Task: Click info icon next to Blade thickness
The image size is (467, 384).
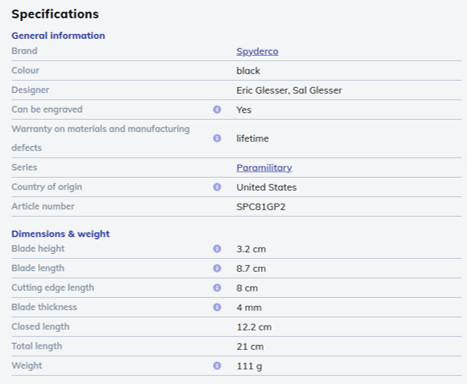Action: pos(217,307)
